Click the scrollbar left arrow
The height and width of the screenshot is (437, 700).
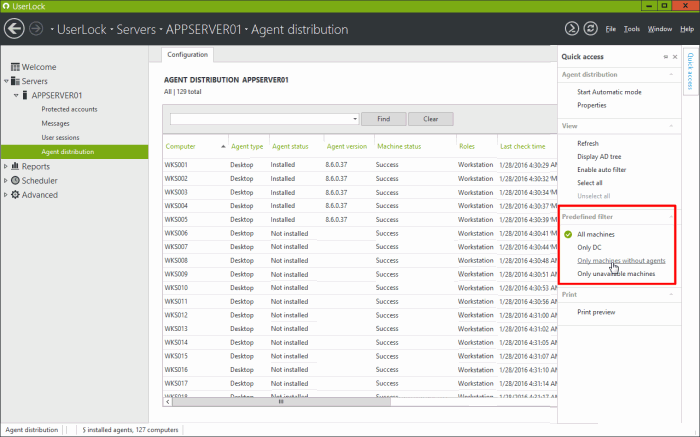[167, 402]
